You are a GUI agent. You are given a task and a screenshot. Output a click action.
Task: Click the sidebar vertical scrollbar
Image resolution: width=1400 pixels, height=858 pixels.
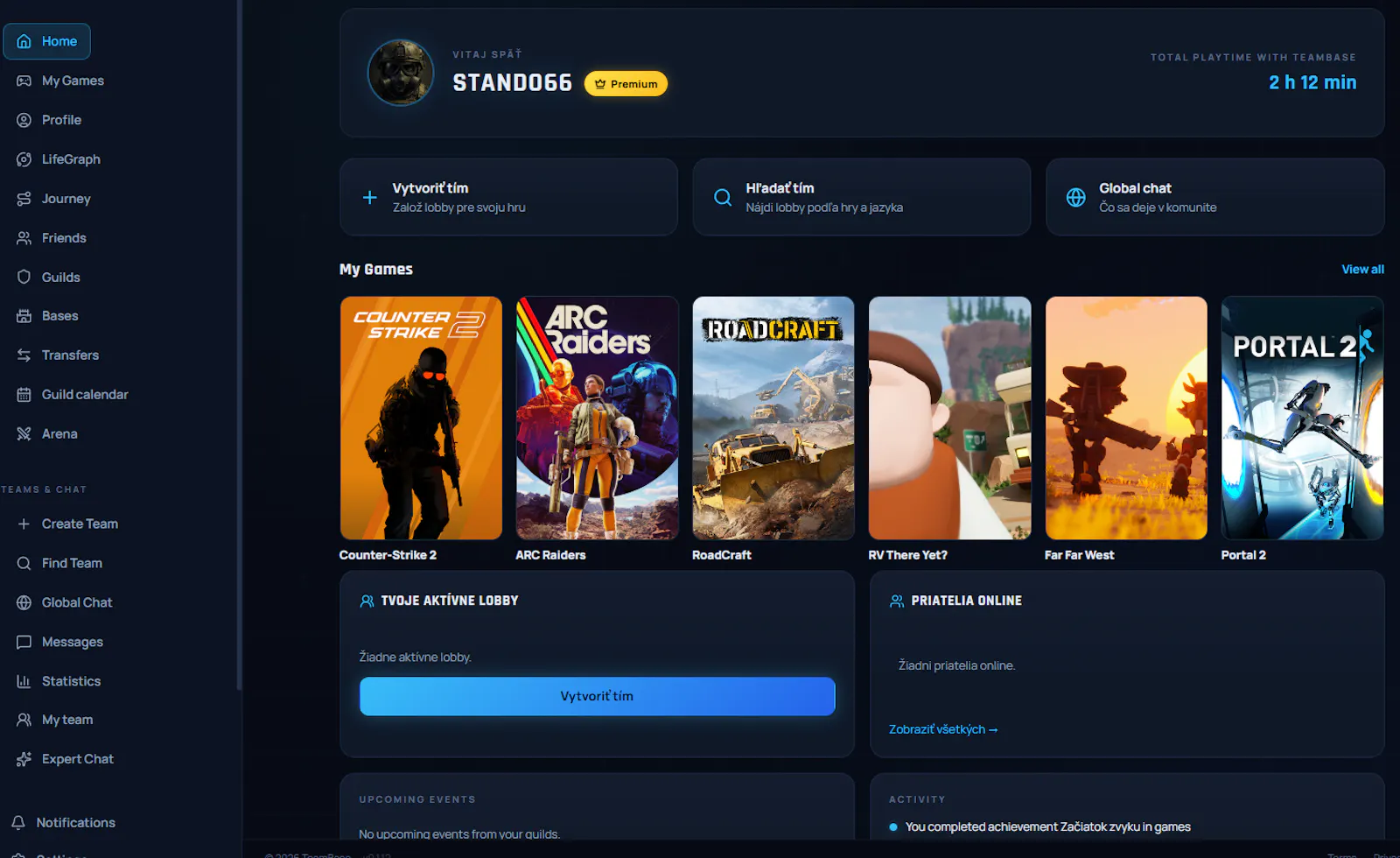click(239, 346)
